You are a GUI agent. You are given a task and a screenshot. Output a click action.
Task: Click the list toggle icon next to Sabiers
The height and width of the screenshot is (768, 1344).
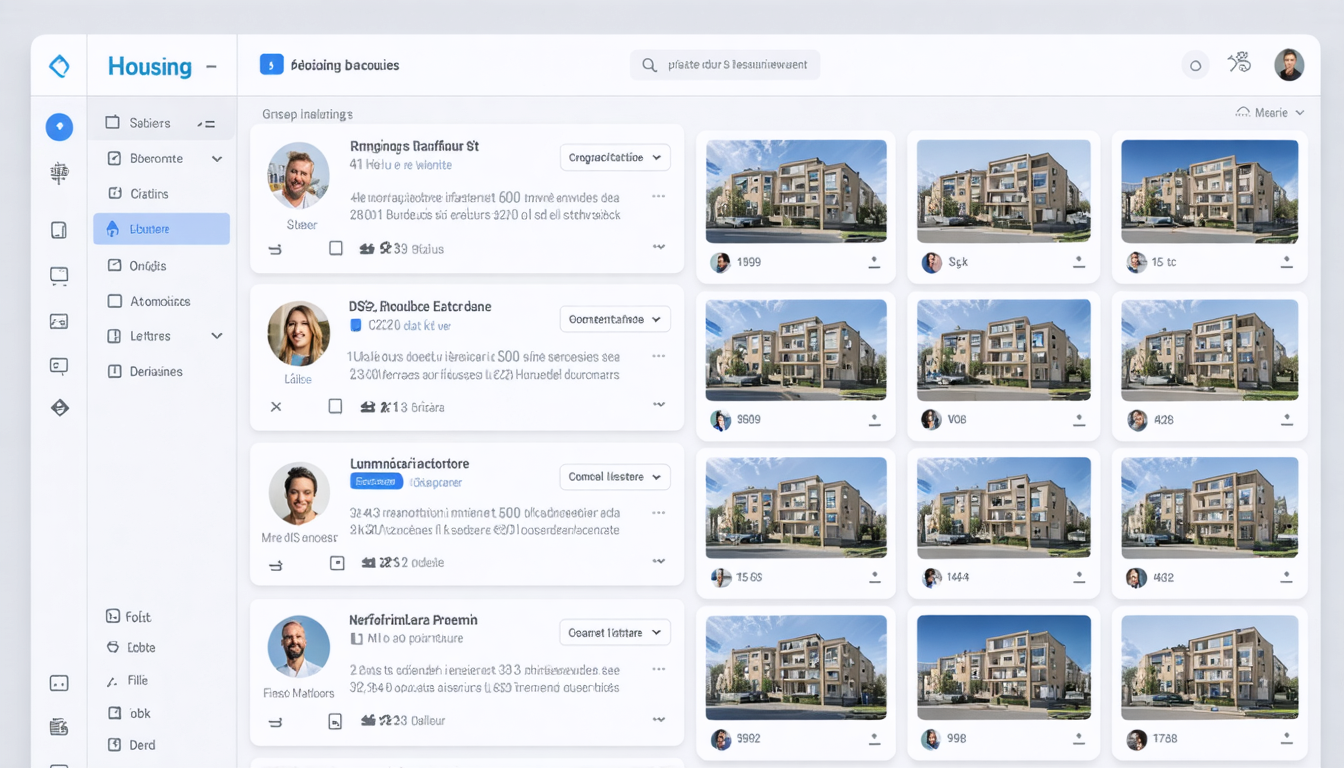206,124
